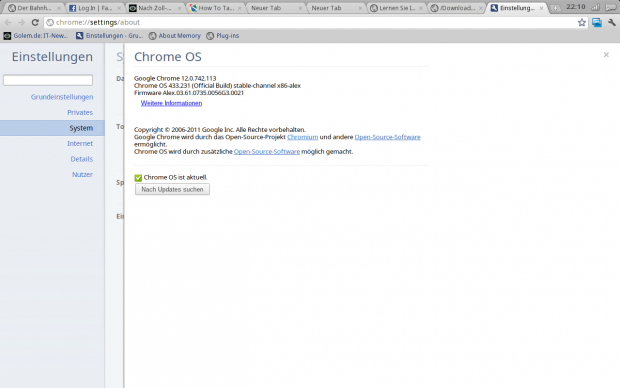Screen dimensions: 620x388
Task: Click the browser back arrow
Action: tap(8, 23)
